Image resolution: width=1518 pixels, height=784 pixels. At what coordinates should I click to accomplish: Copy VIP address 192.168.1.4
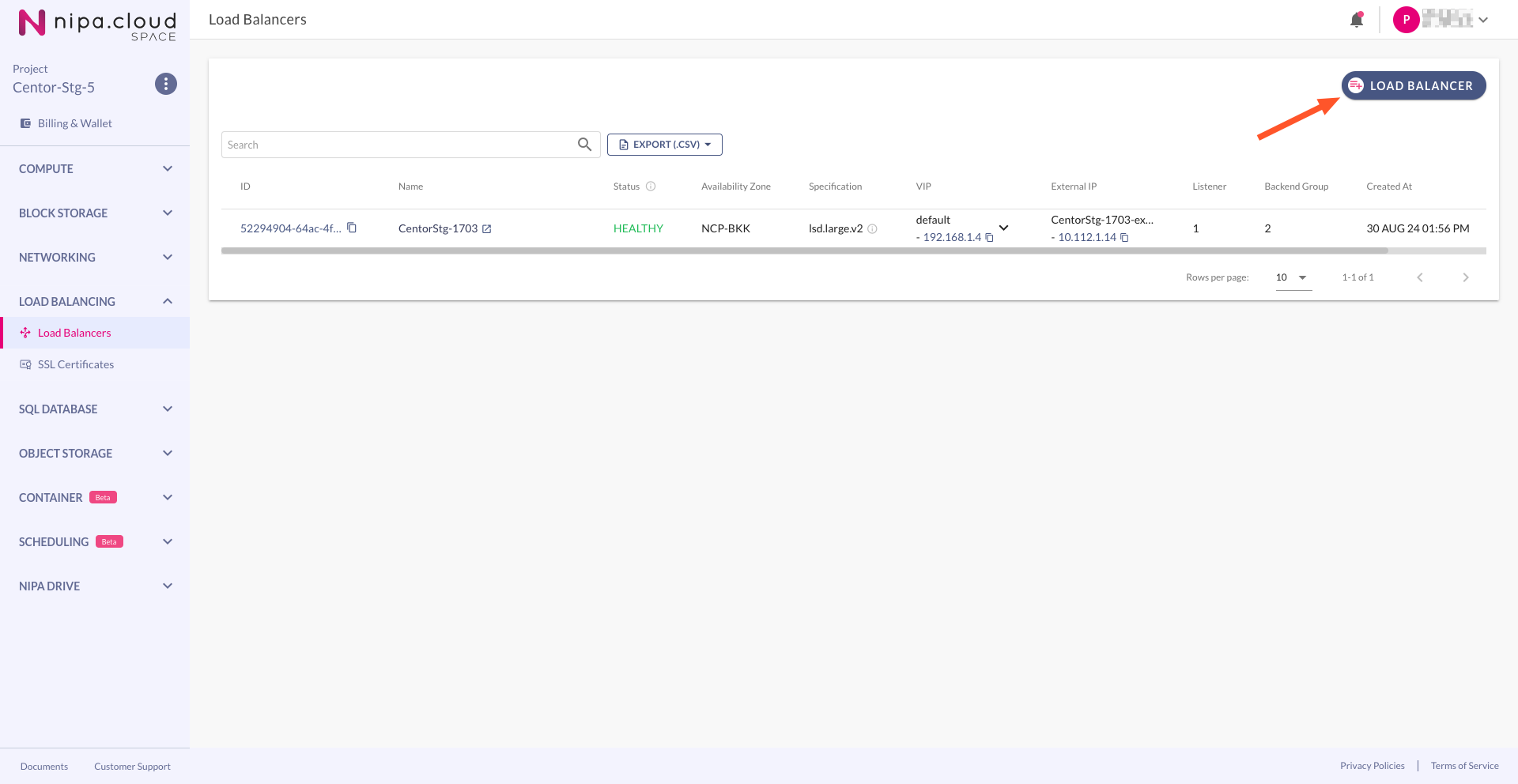[989, 238]
